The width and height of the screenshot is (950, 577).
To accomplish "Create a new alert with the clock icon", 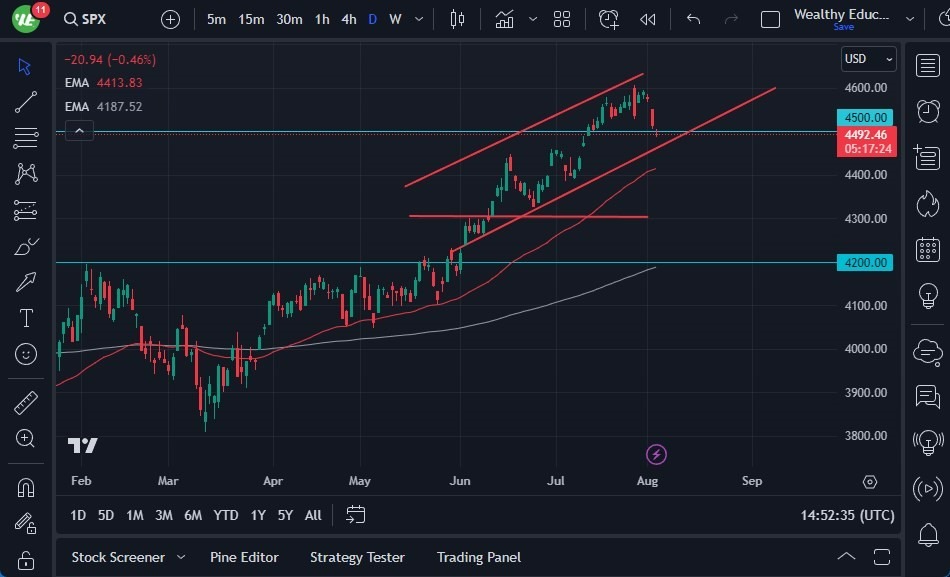I will click(608, 19).
